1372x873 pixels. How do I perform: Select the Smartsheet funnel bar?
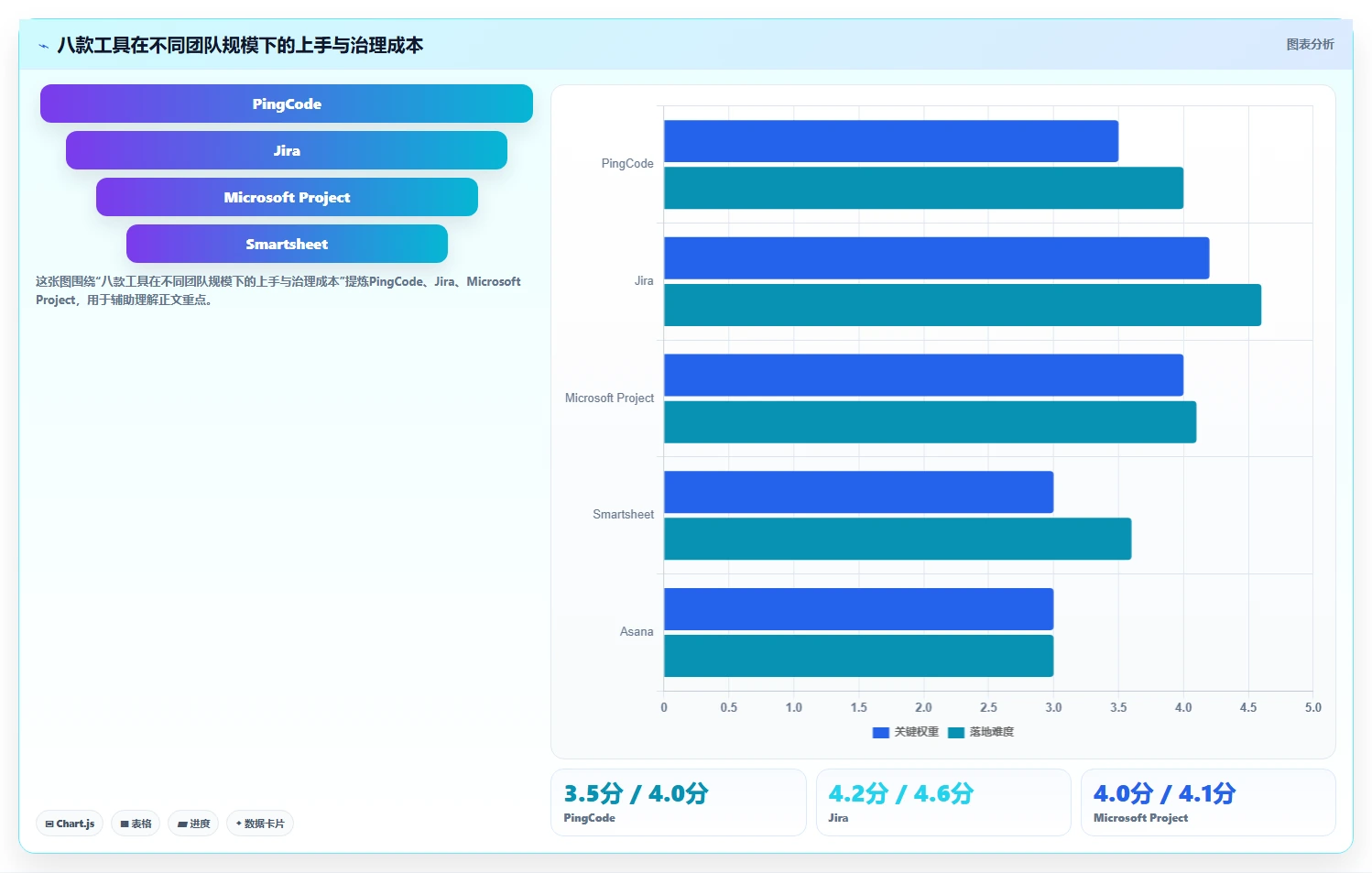click(287, 244)
